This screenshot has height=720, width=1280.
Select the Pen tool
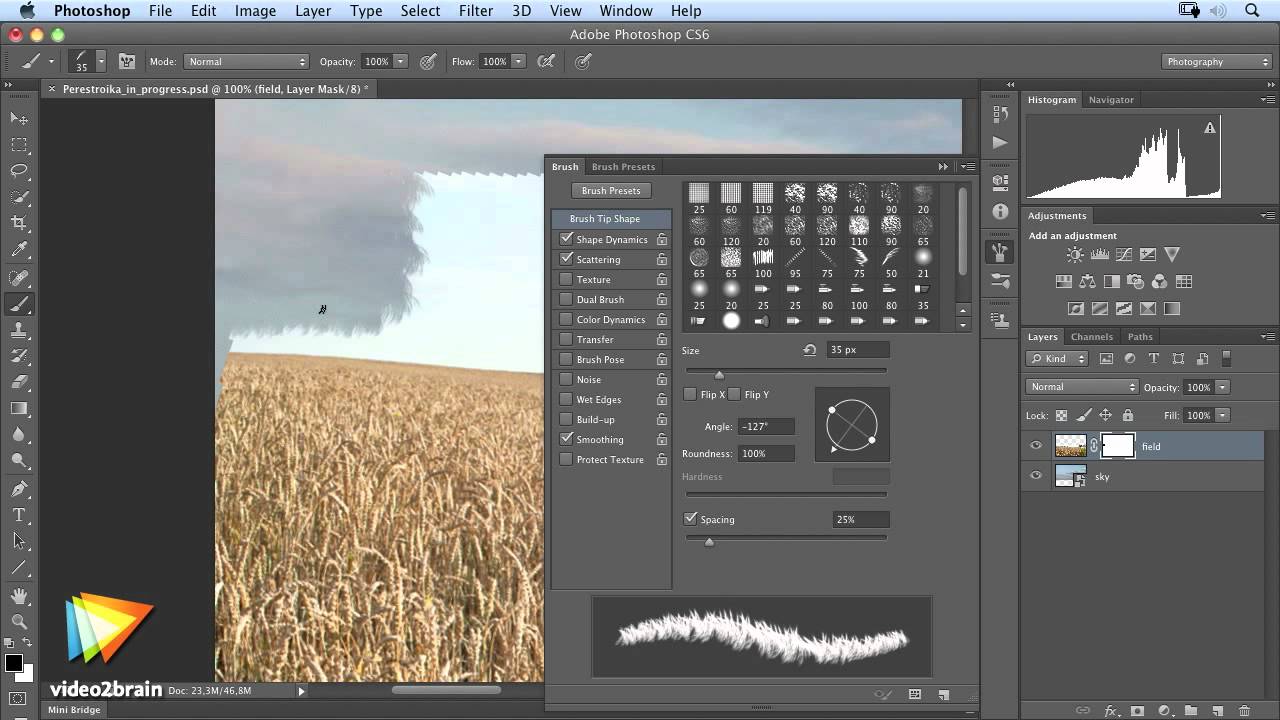19,489
